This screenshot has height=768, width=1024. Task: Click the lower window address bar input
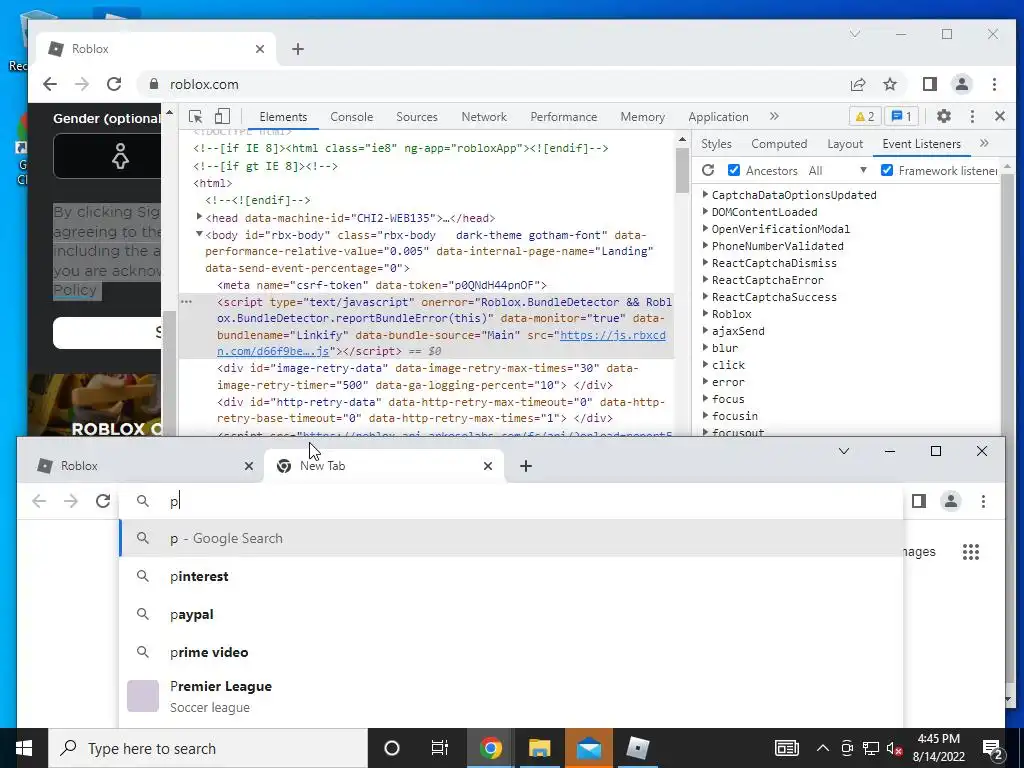tap(512, 501)
